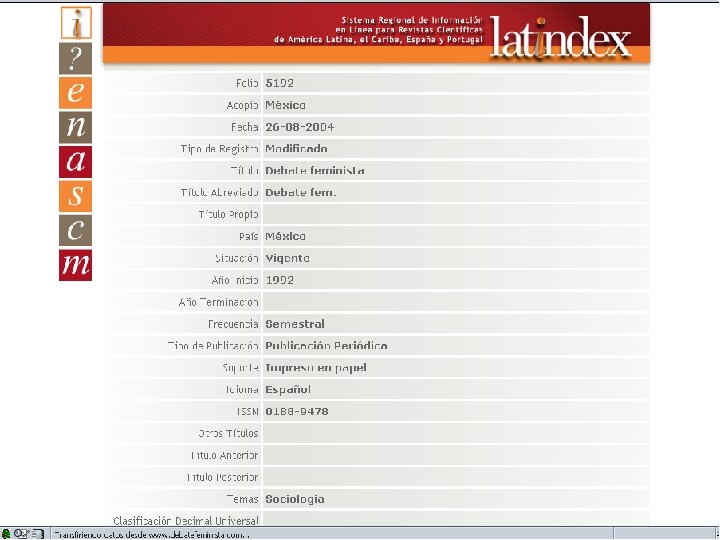720x540 pixels.
Task: Click the 'Título Abreviado' field label
Action: 219,193
